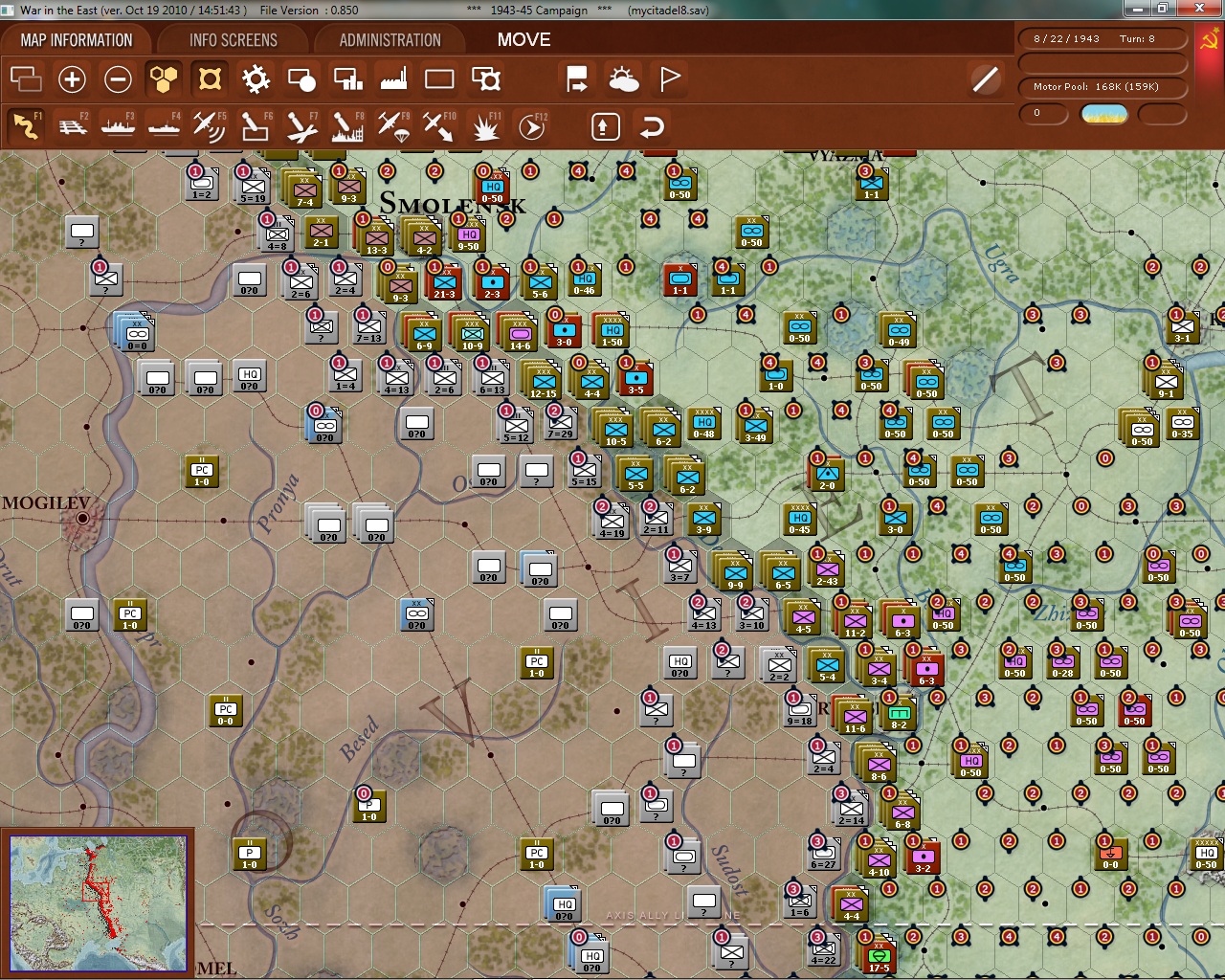This screenshot has width=1225, height=980.
Task: Select the orange 0-0 unit counter
Action: point(1110,852)
